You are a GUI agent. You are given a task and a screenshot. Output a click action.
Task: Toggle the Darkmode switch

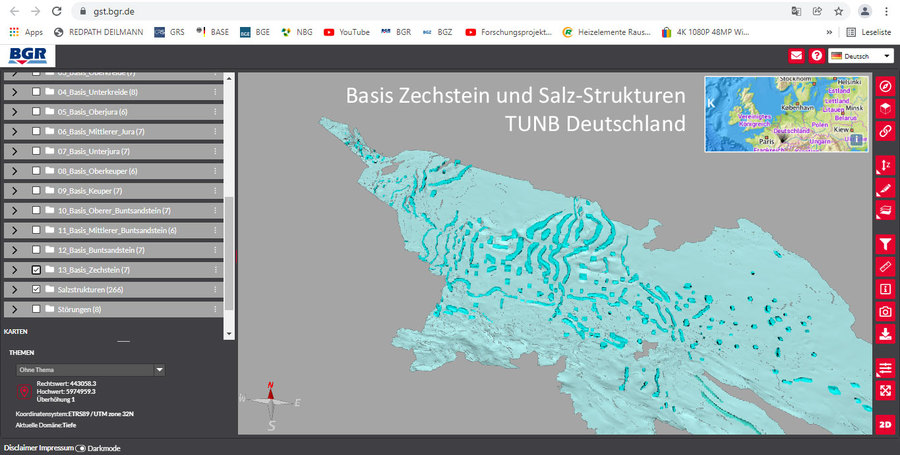point(81,447)
